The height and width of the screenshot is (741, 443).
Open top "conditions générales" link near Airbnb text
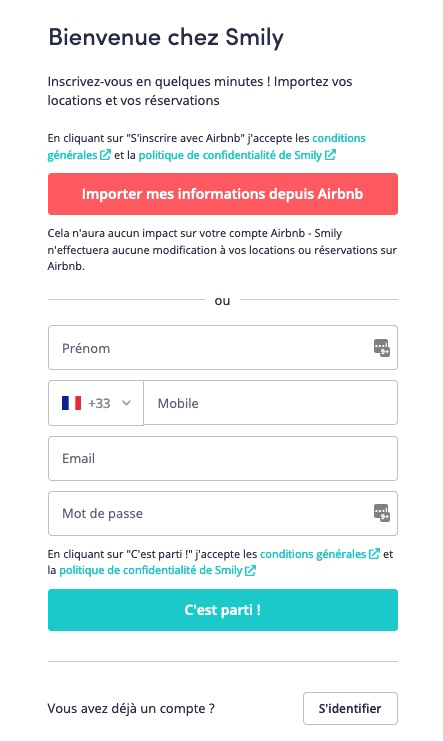pos(206,146)
